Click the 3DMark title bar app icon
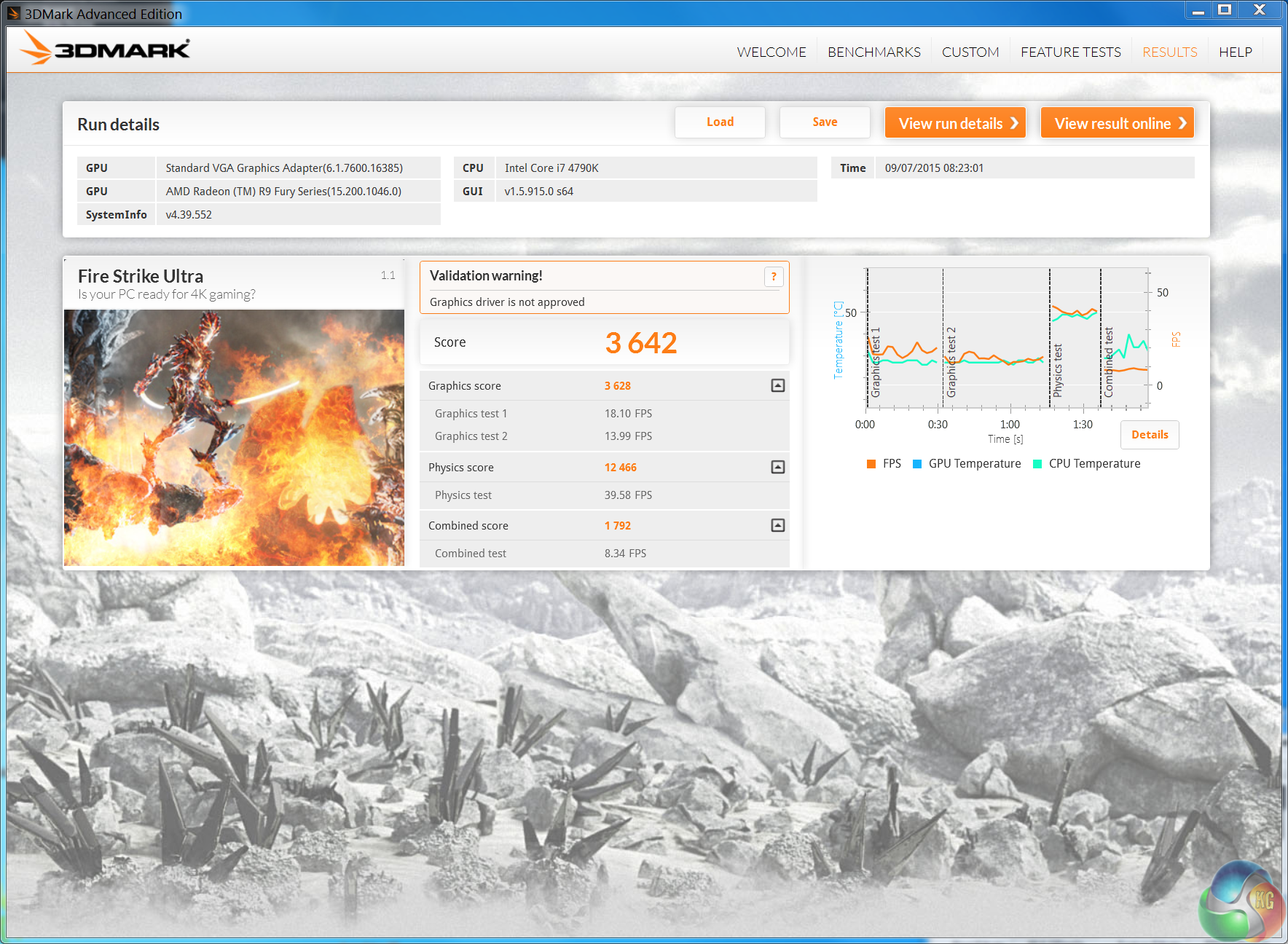 point(14,13)
